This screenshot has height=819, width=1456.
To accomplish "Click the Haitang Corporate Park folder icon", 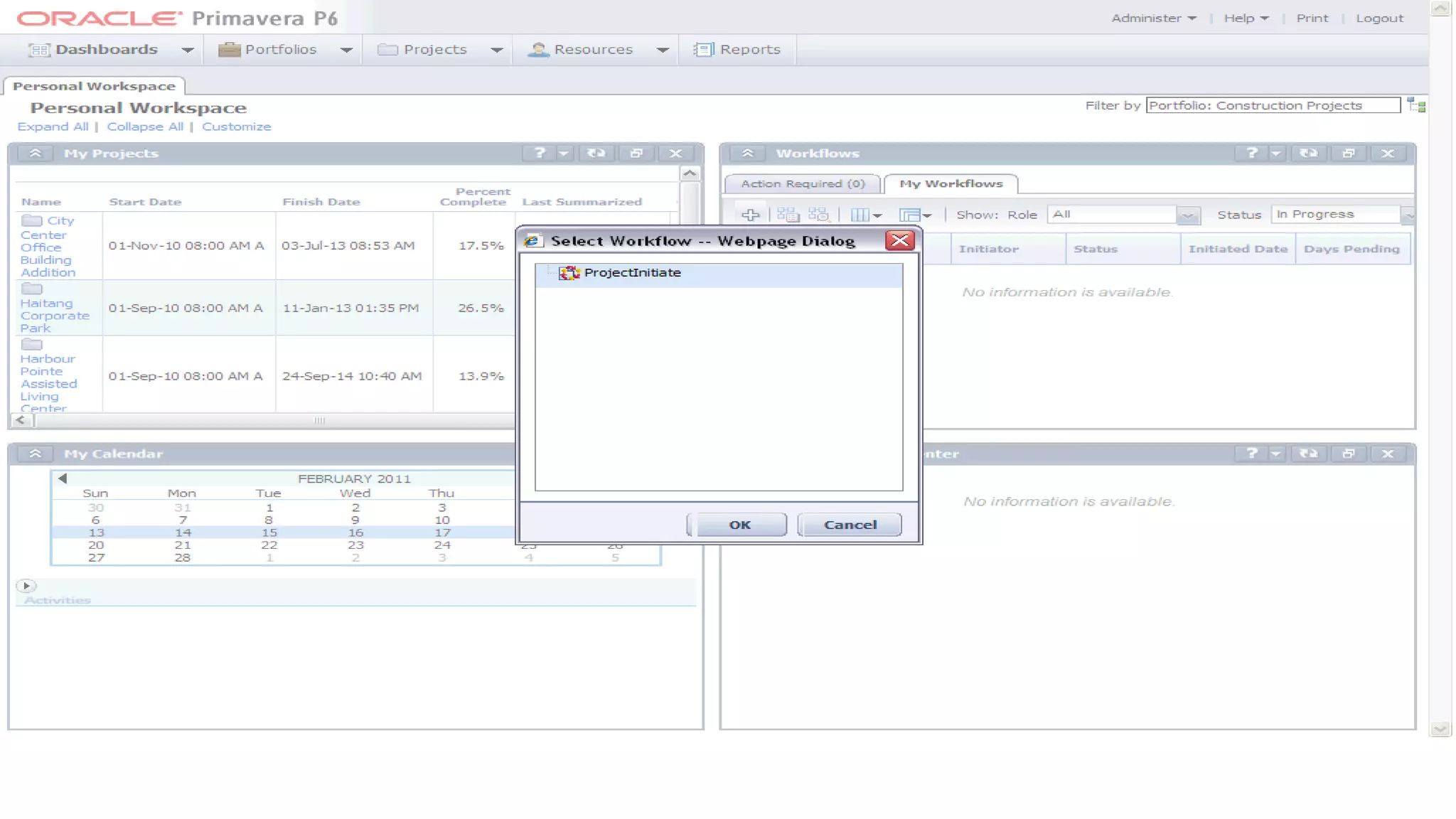I will [x=32, y=289].
